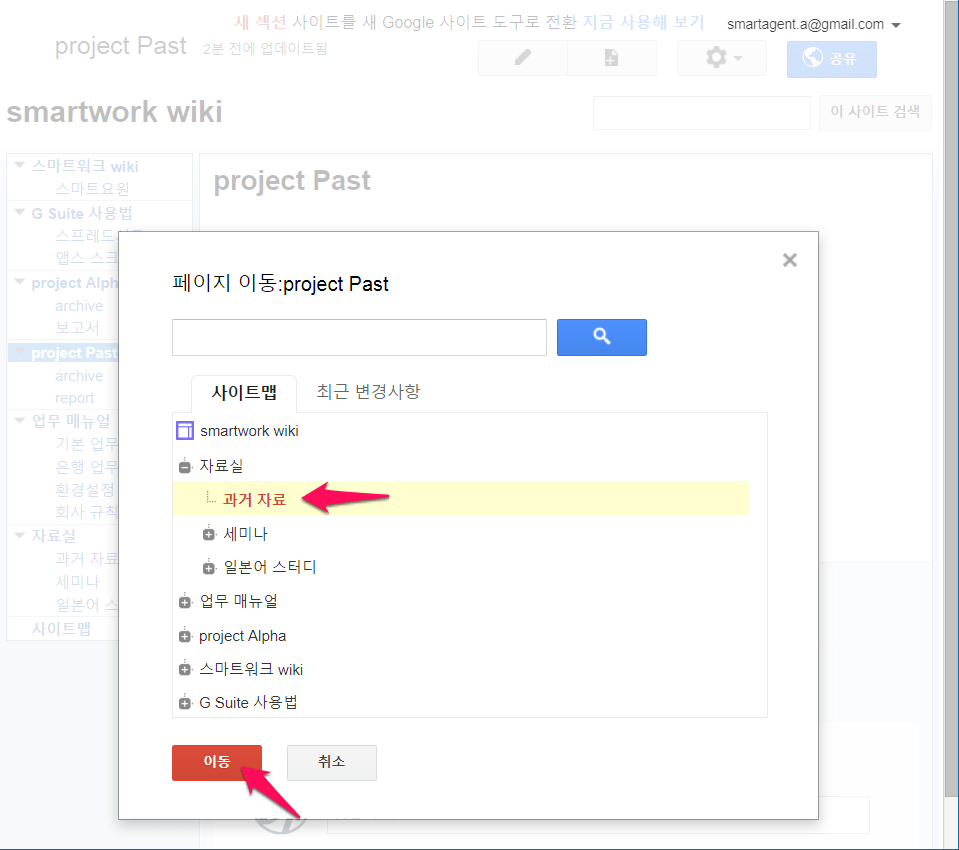Expand the project Alpha tree node
Viewport: 959px width, 850px height.
click(184, 636)
